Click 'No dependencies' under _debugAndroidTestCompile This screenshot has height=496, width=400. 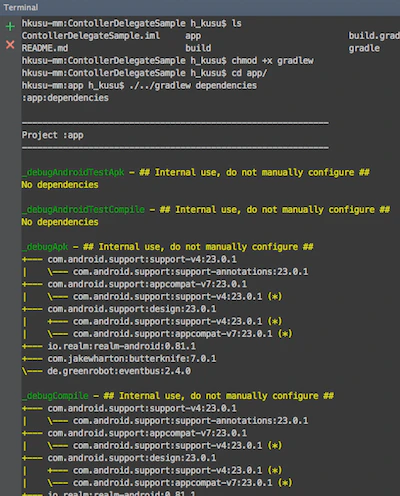pos(60,222)
